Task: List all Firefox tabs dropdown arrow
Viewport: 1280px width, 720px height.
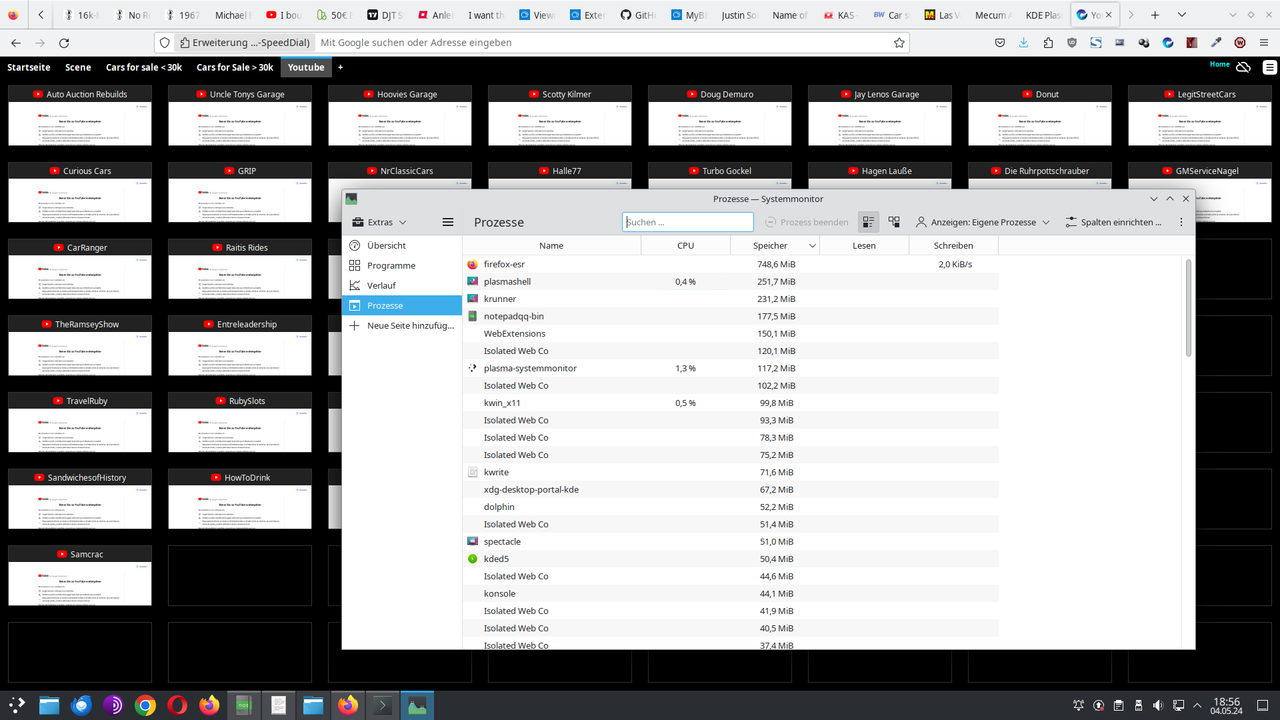Action: [x=1182, y=15]
